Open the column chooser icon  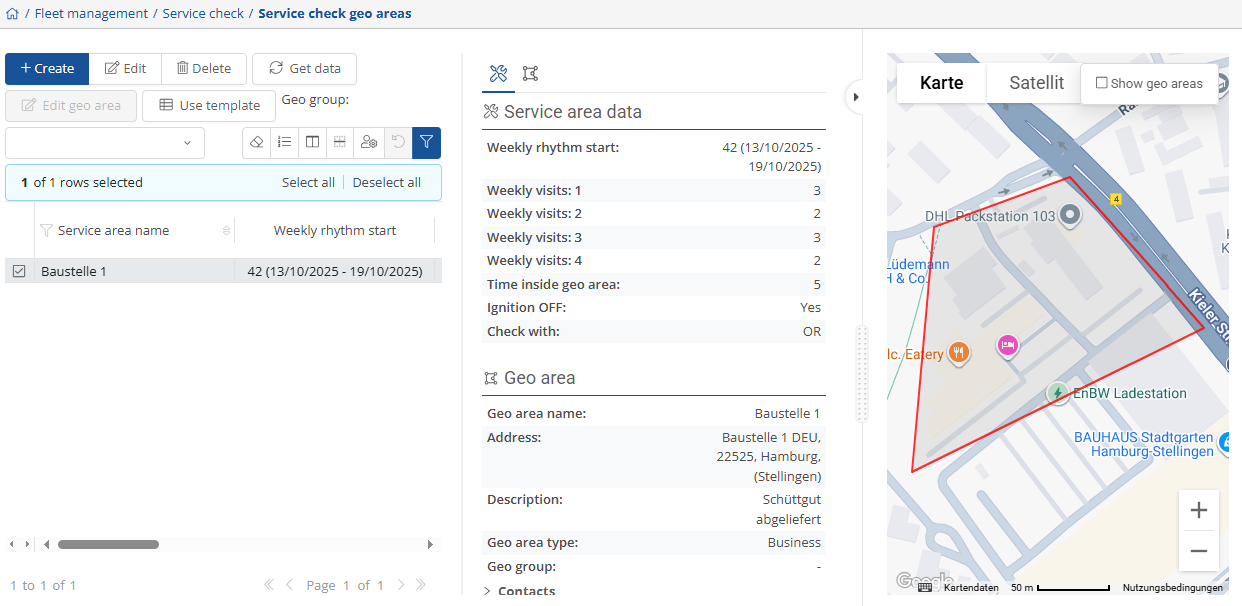click(313, 143)
